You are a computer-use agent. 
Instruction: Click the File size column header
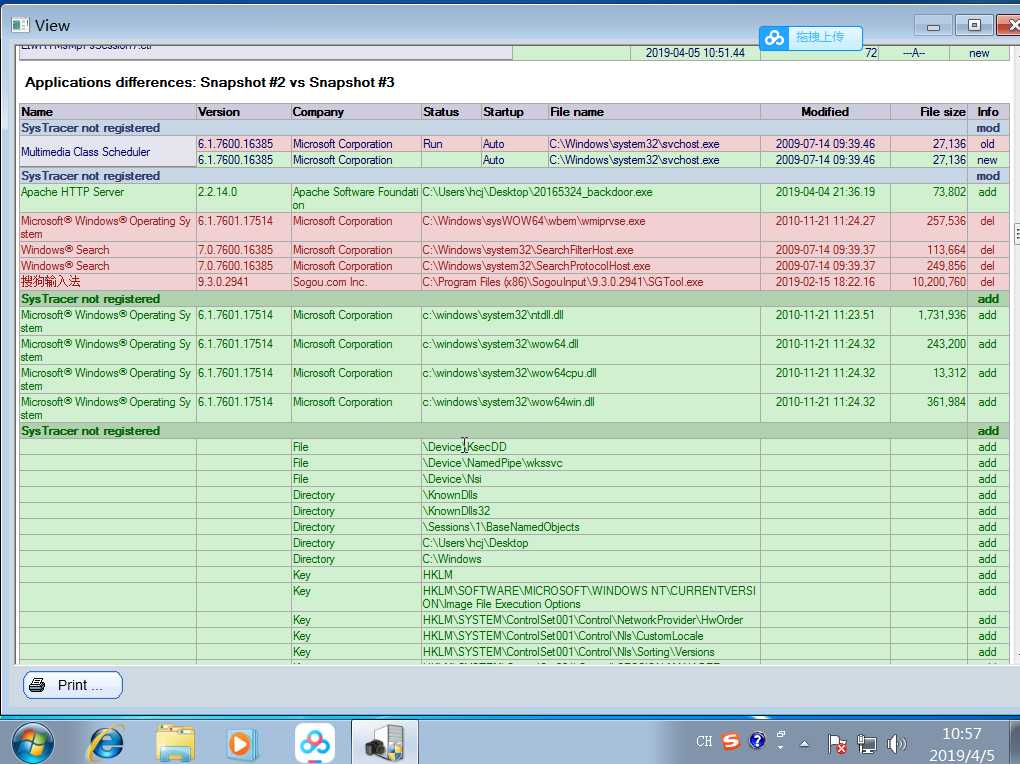(x=929, y=112)
